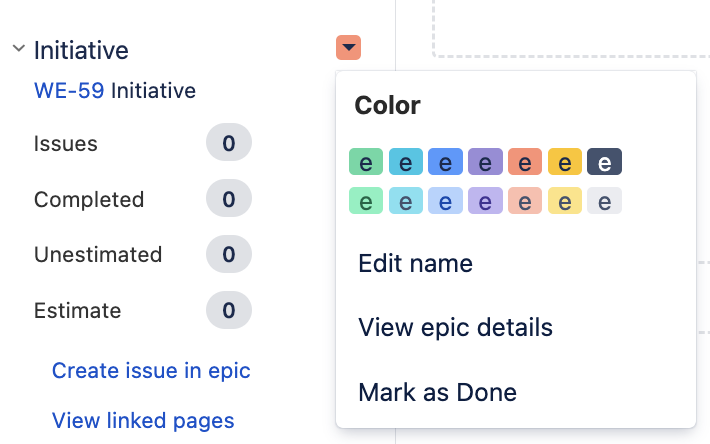Click Create issue in epic link
710x444 pixels.
point(151,371)
